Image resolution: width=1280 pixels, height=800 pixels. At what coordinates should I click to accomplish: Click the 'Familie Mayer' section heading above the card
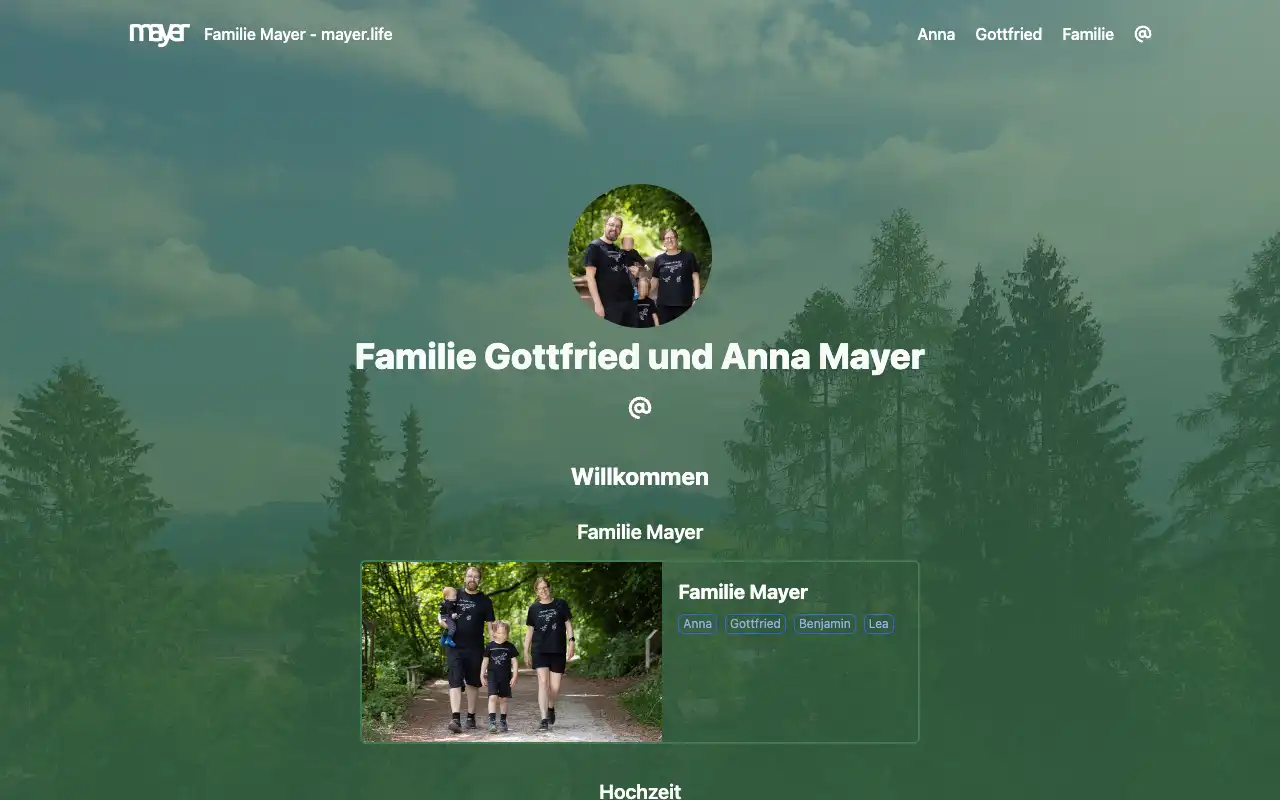coord(640,532)
